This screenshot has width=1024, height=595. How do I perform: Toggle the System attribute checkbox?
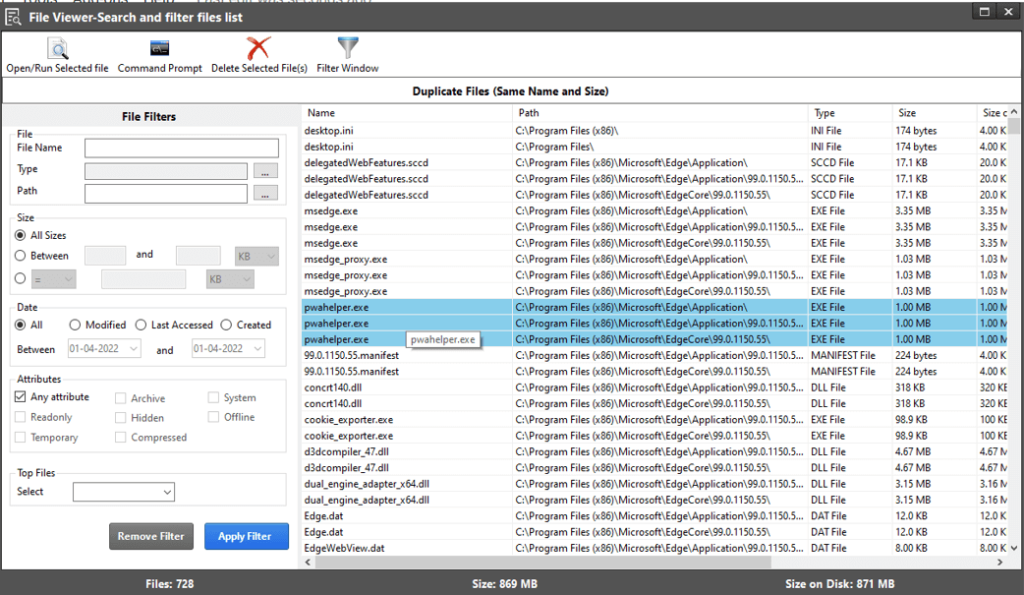[213, 397]
